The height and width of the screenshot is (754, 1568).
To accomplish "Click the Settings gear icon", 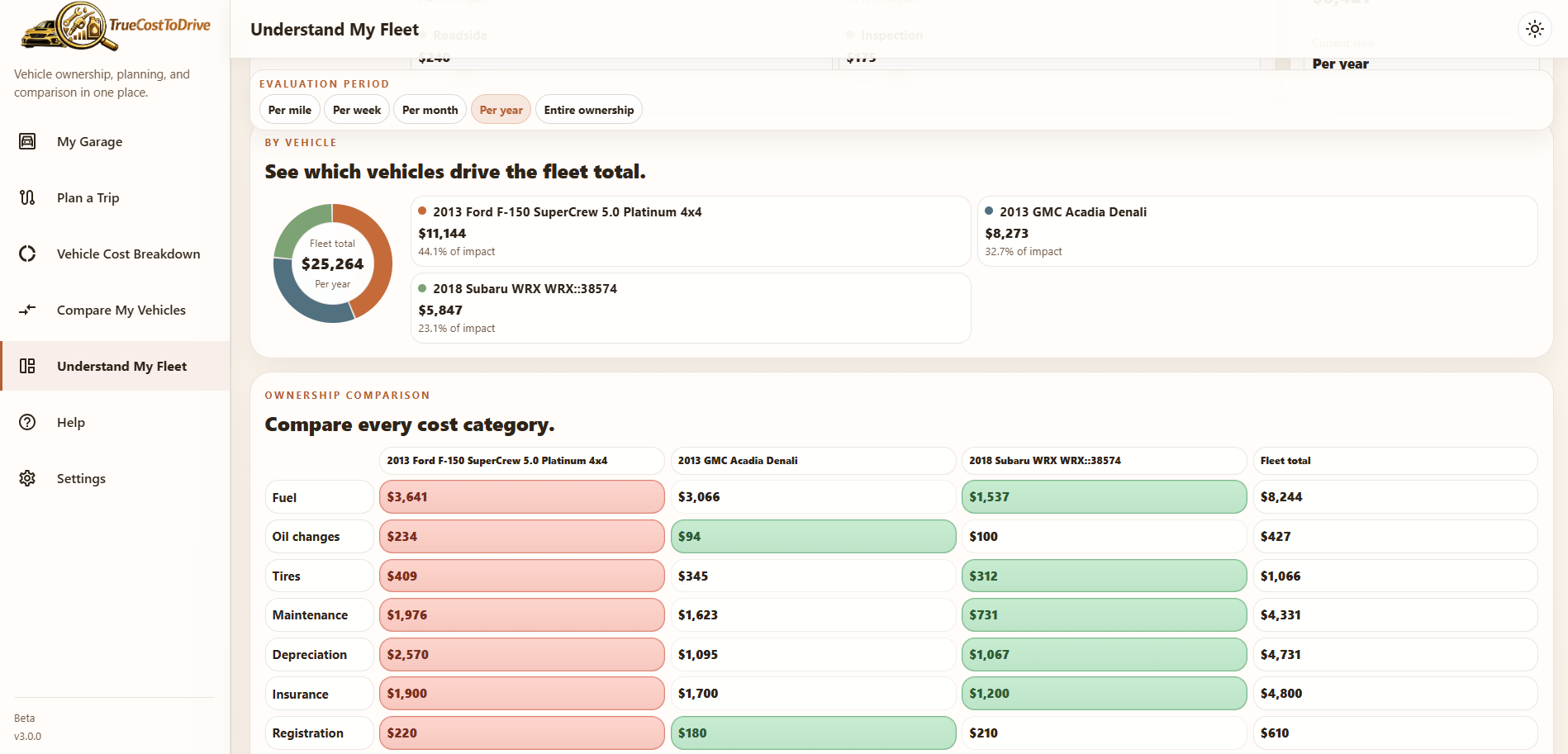I will [27, 478].
